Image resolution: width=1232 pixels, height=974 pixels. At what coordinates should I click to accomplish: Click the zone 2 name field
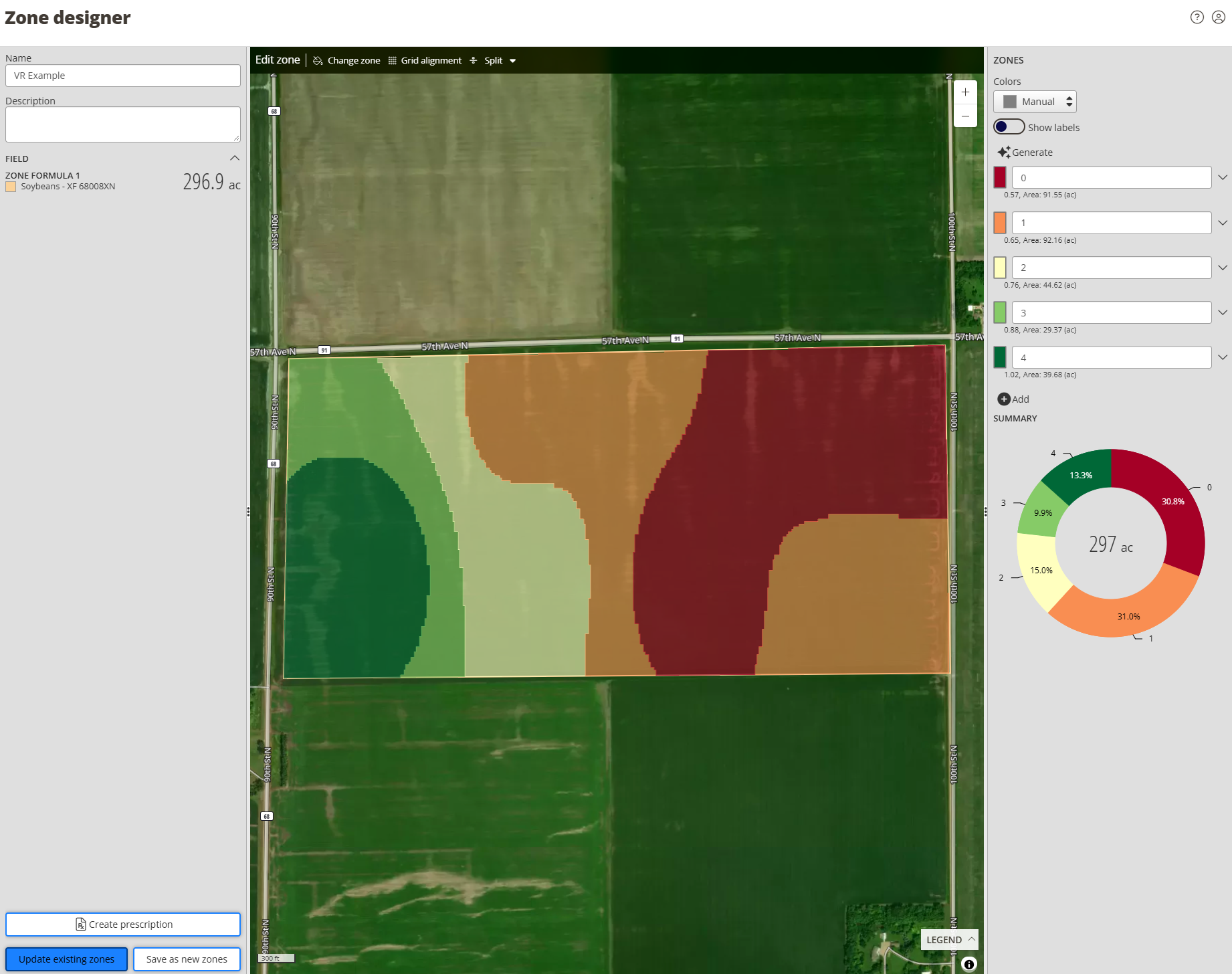(1112, 268)
